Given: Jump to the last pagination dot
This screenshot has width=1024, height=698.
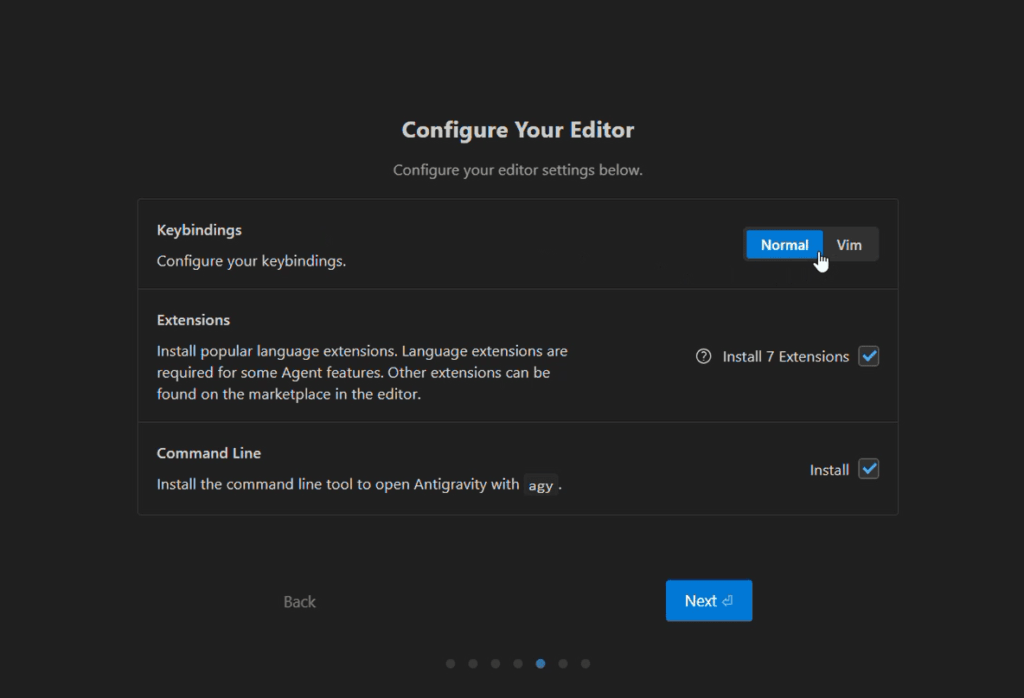Looking at the screenshot, I should point(586,663).
